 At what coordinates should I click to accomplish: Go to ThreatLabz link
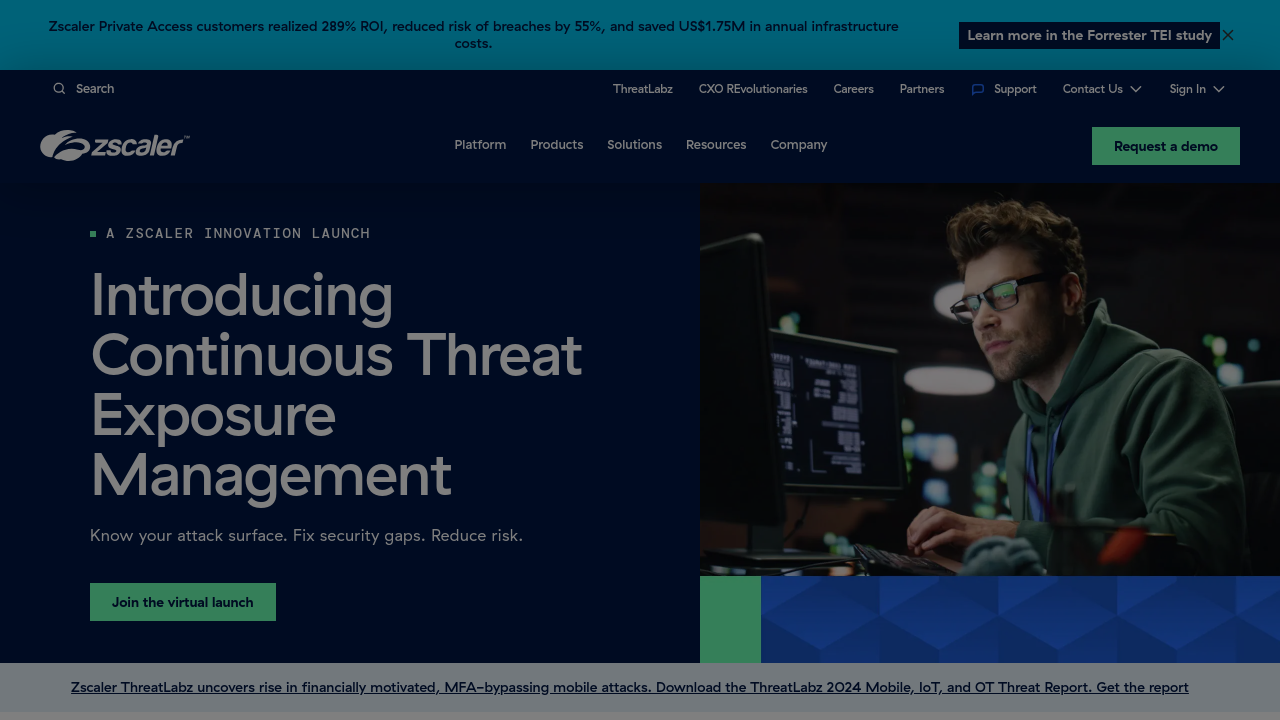(643, 89)
